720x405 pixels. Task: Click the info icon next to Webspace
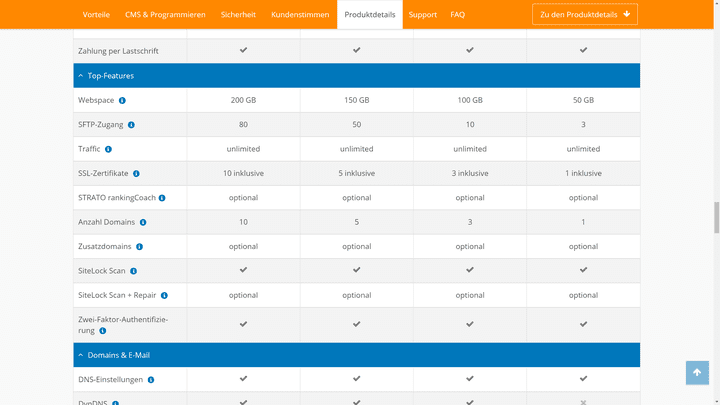pos(122,101)
